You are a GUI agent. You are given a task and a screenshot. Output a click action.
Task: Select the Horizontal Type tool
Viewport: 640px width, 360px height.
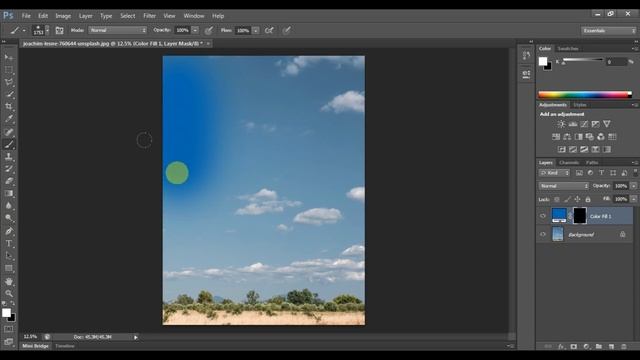9,244
